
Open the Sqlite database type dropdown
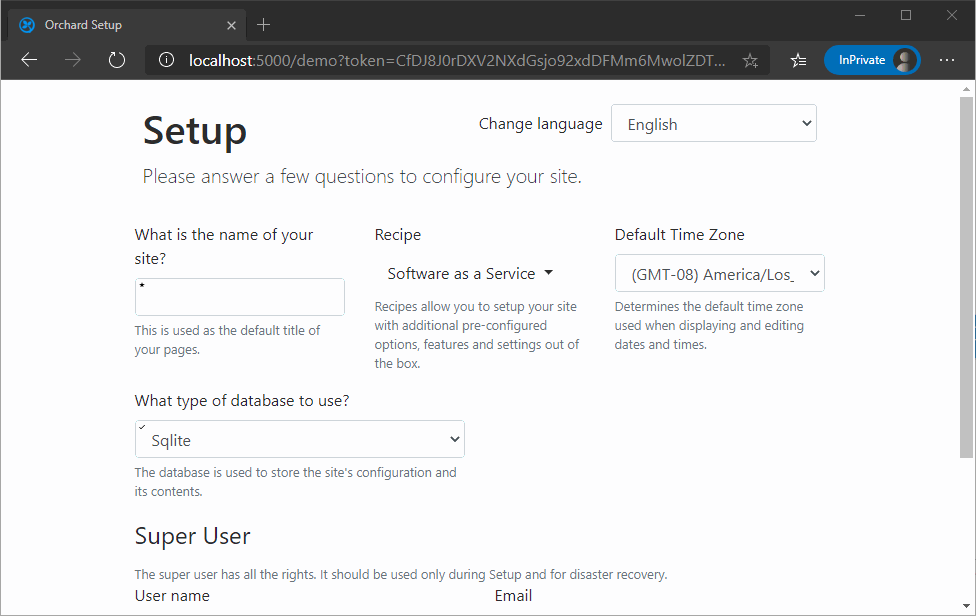pos(299,439)
